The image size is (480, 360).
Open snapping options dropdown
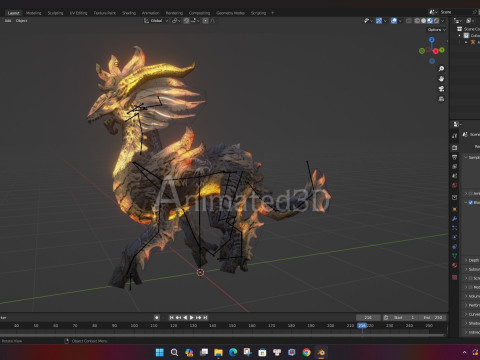[195, 21]
